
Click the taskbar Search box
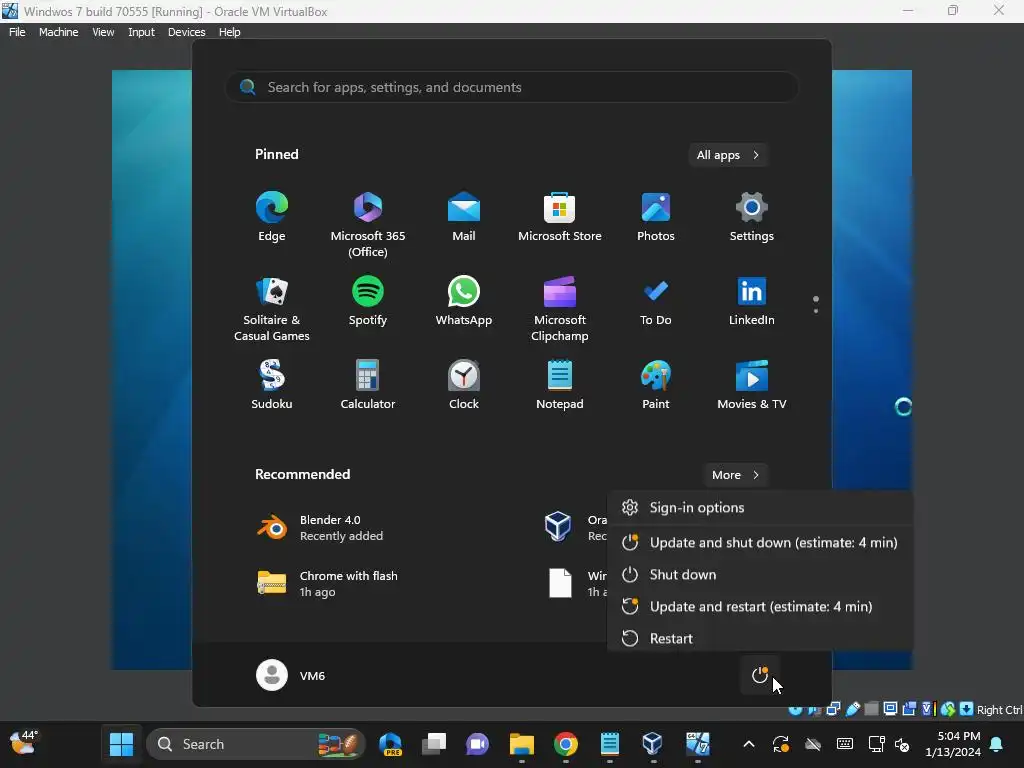click(255, 744)
